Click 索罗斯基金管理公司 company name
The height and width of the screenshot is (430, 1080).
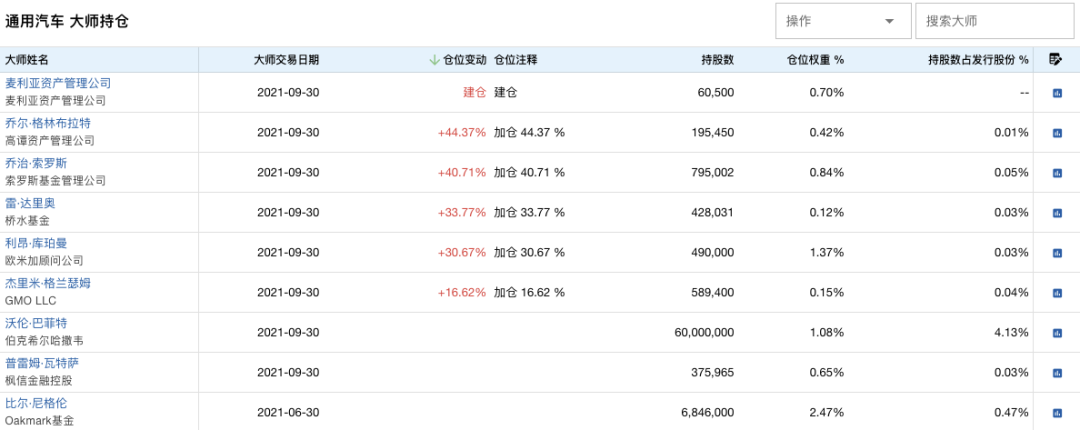click(56, 181)
